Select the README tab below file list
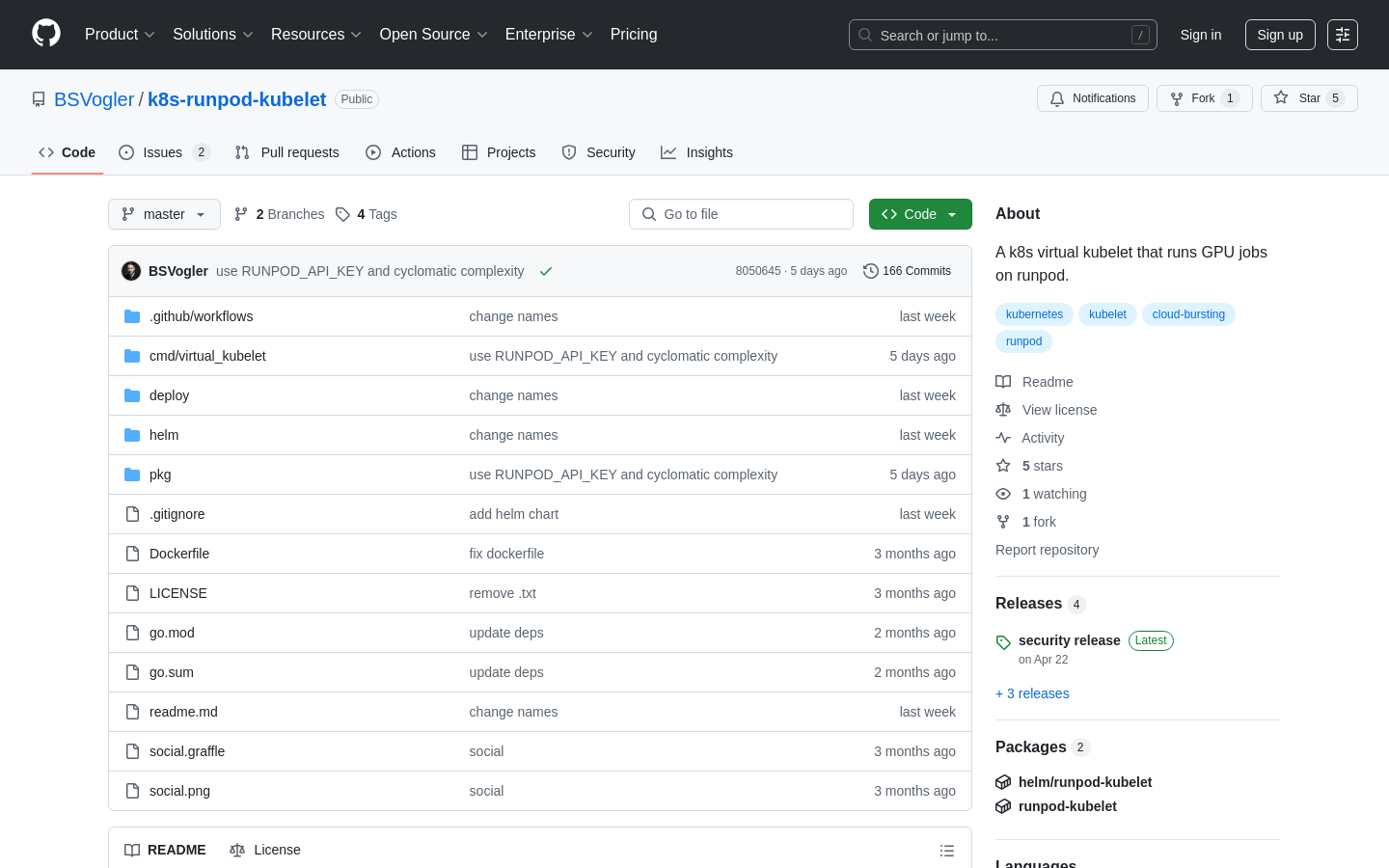The width and height of the screenshot is (1389, 868). (165, 850)
